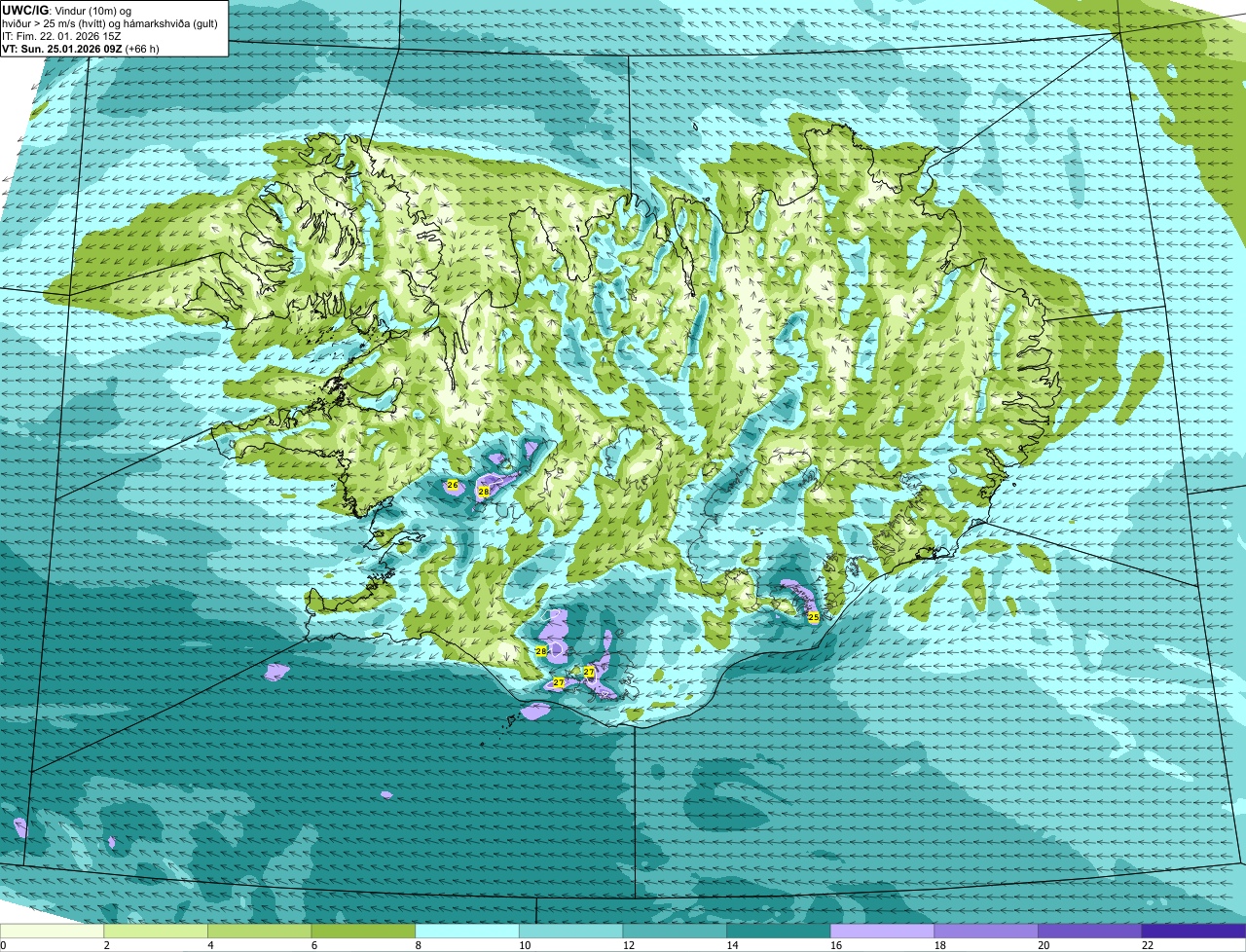The height and width of the screenshot is (952, 1246).
Task: Select the "VT: Sun. 25.01.2026 09Z (+66 h)" line
Action: pos(81,49)
